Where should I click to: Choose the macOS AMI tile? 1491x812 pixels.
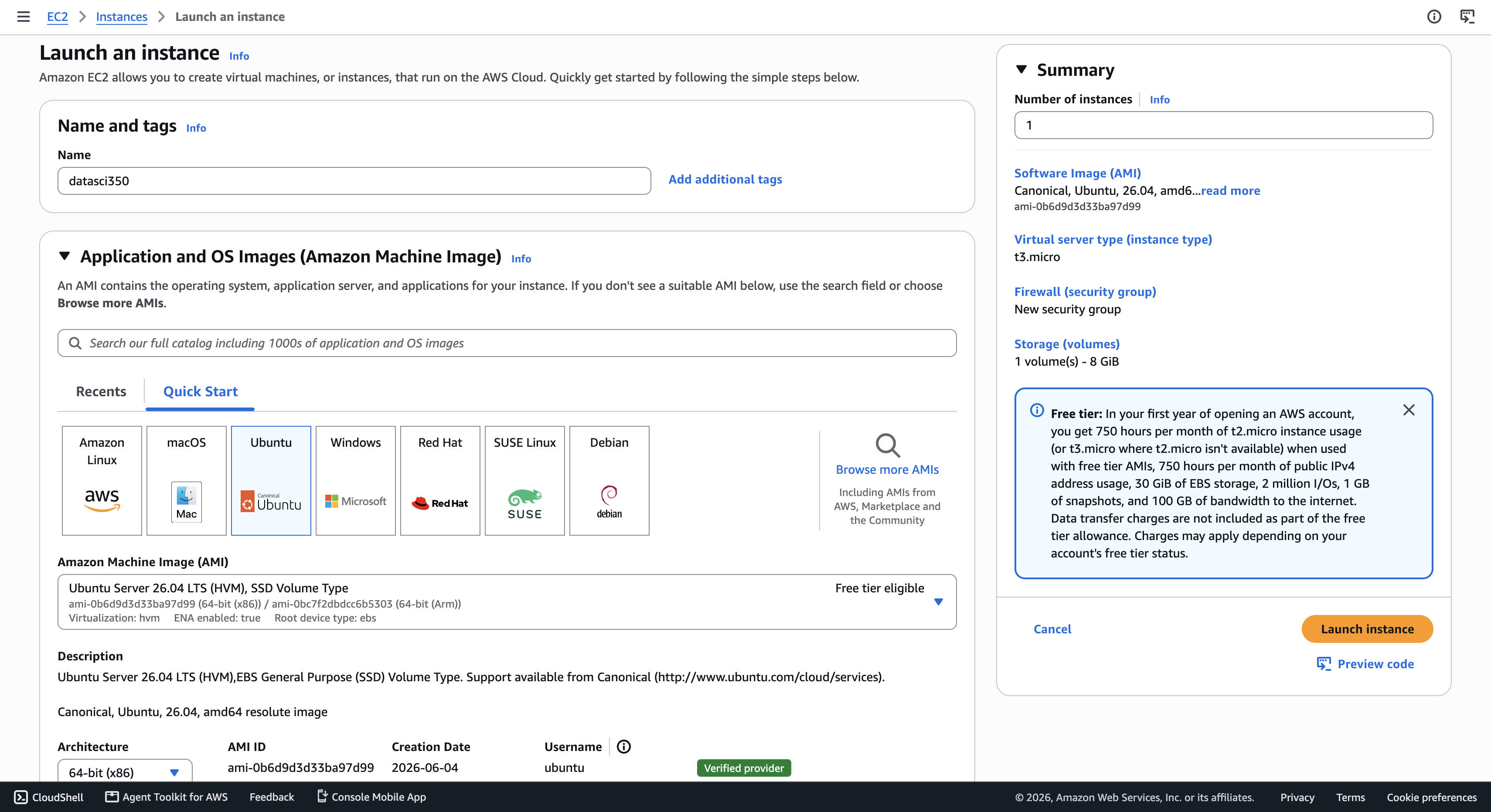tap(187, 480)
